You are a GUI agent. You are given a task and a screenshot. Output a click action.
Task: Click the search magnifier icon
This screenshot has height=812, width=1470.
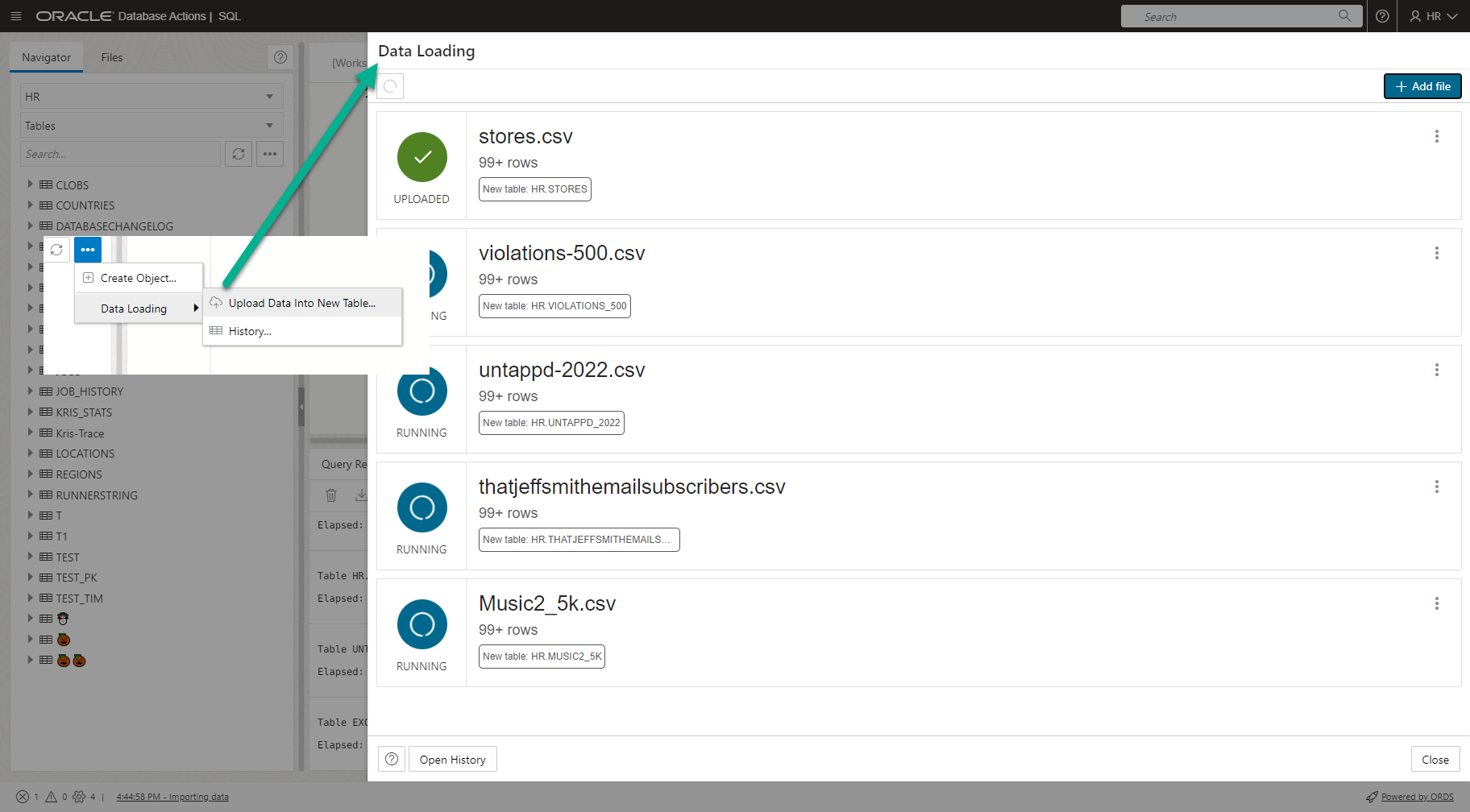click(1344, 16)
